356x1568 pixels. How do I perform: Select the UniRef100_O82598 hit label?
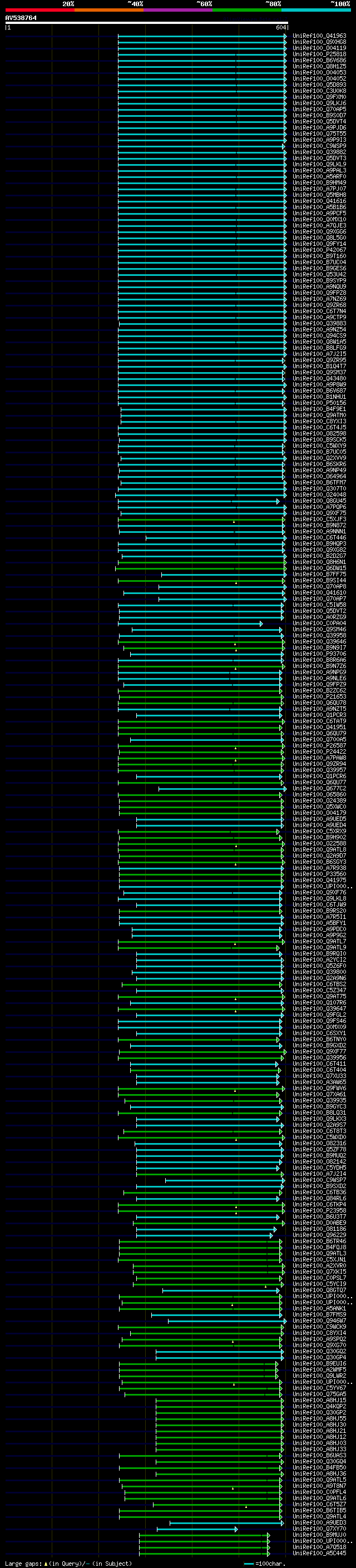pyautogui.click(x=319, y=434)
